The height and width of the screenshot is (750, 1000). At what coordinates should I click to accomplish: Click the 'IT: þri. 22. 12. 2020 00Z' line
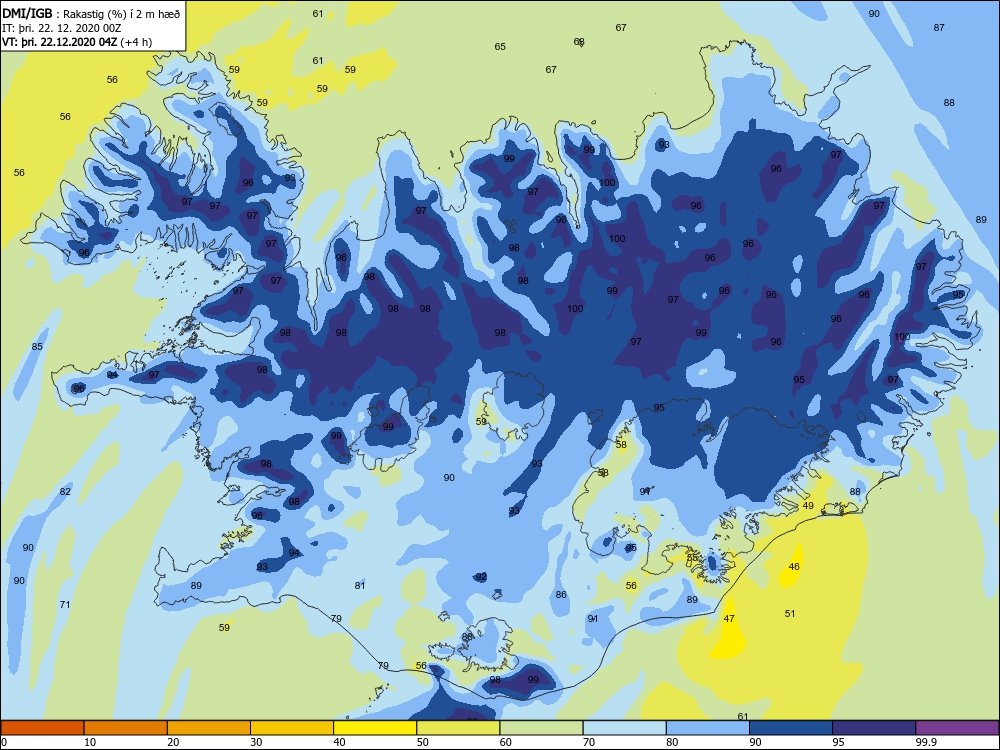(62, 28)
